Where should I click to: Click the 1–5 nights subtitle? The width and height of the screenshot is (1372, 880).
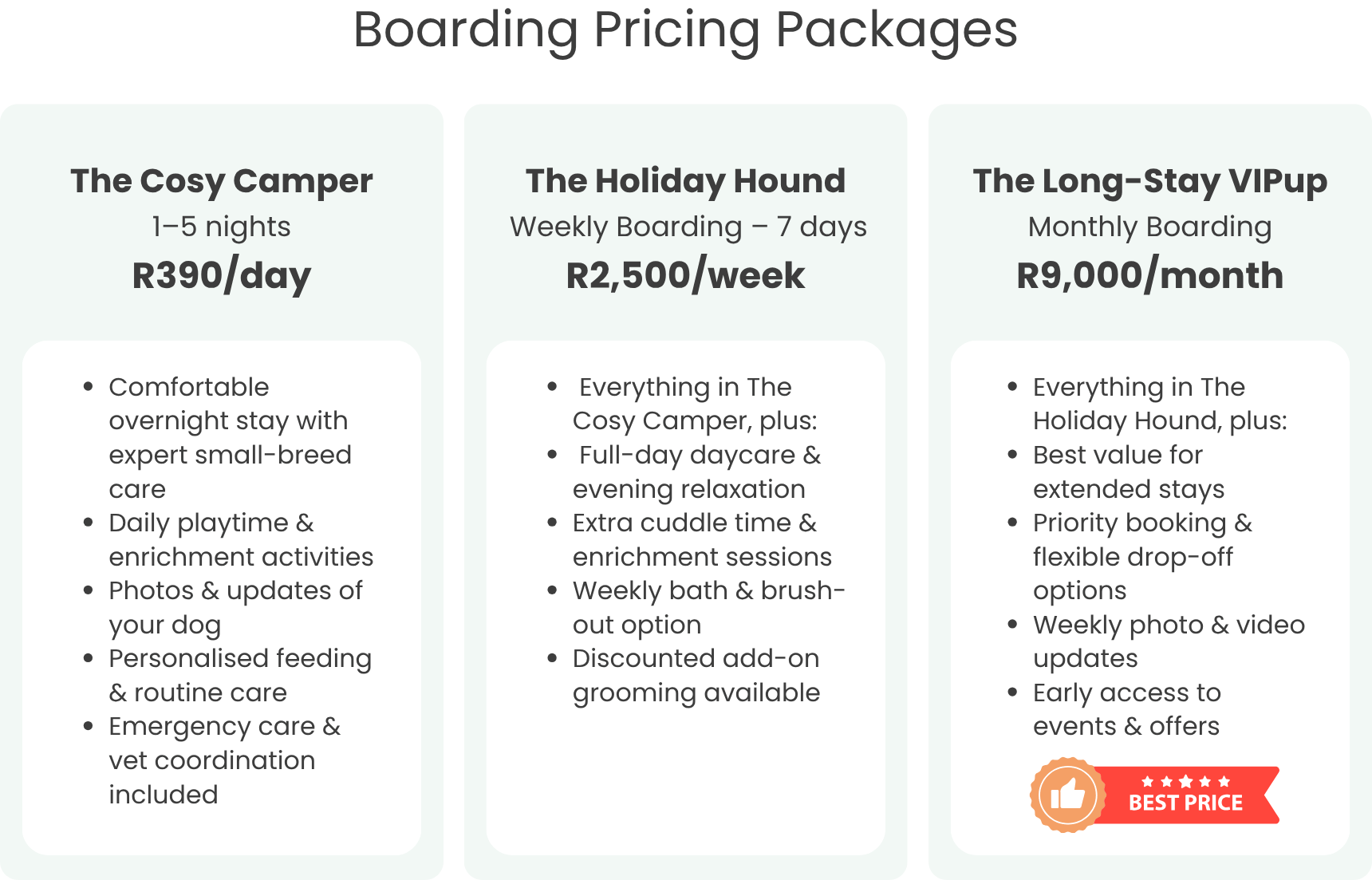(222, 227)
